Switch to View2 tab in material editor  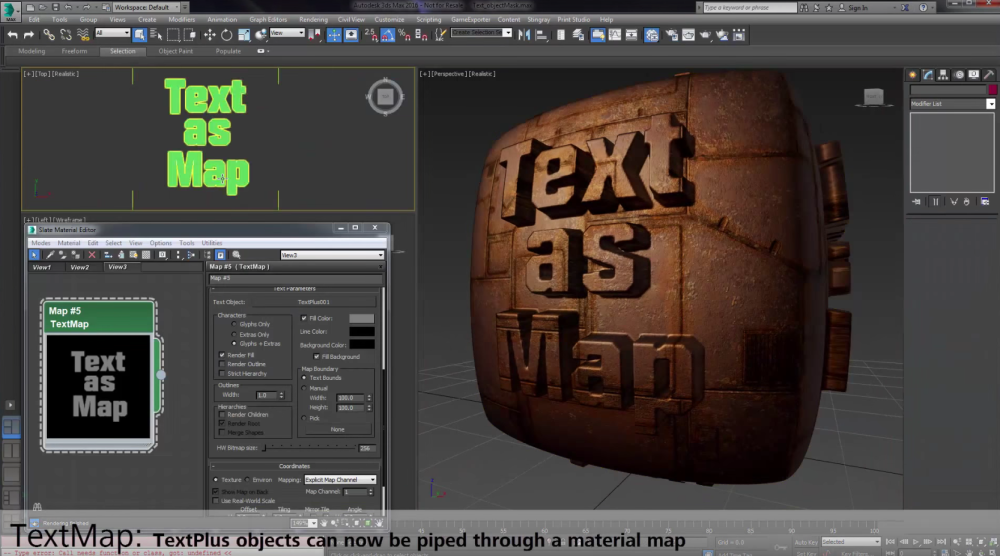pyautogui.click(x=79, y=267)
